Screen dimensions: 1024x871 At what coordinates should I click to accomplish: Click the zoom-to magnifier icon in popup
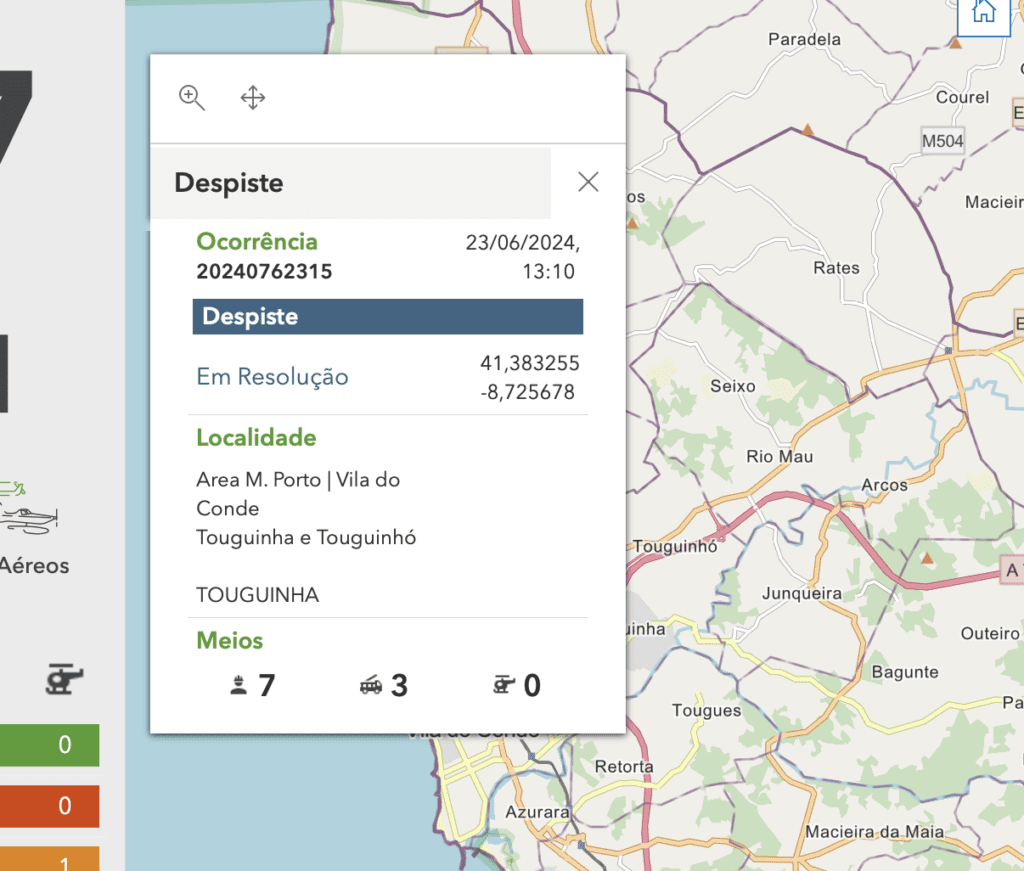tap(191, 98)
